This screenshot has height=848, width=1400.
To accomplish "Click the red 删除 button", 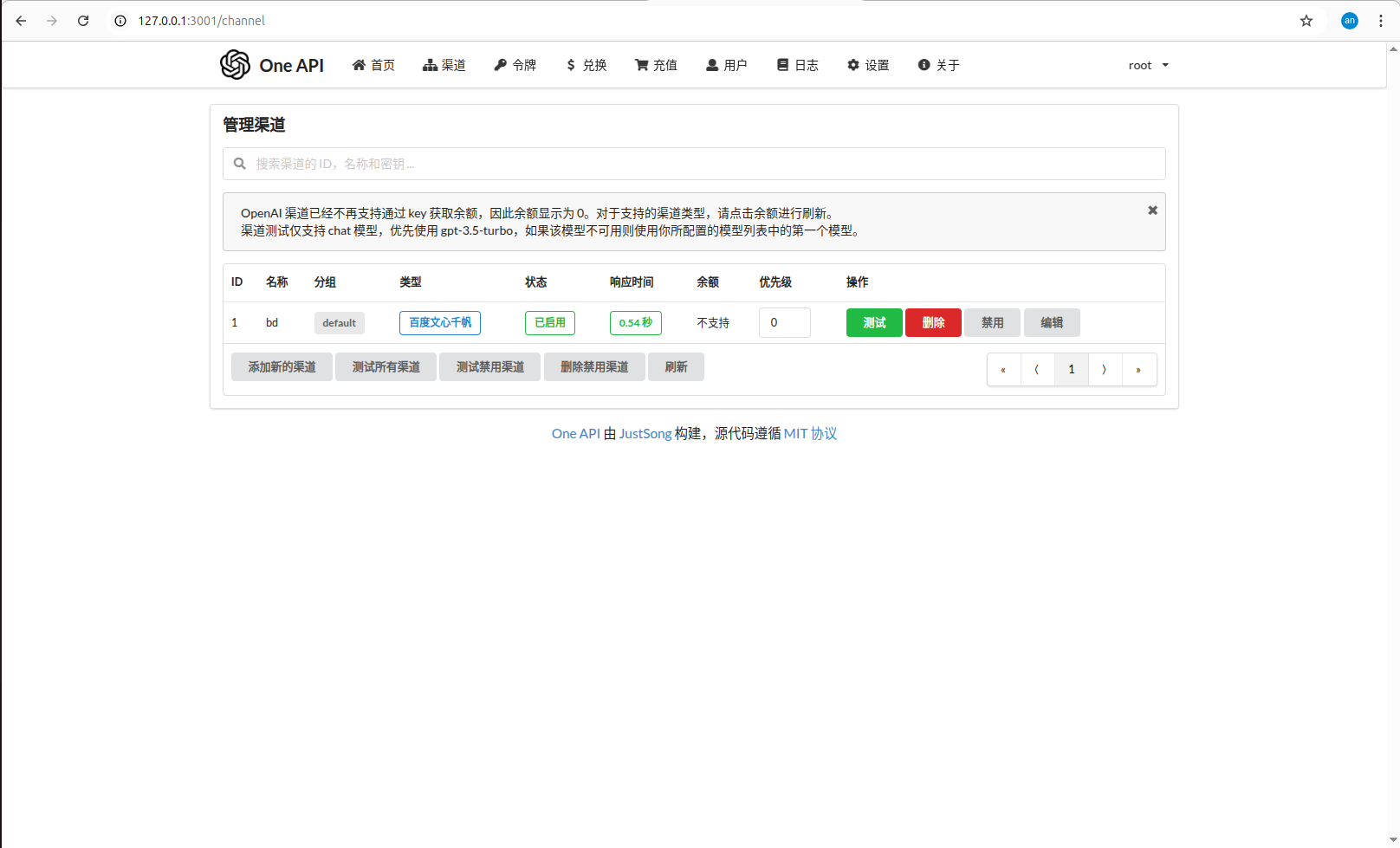I will point(933,323).
